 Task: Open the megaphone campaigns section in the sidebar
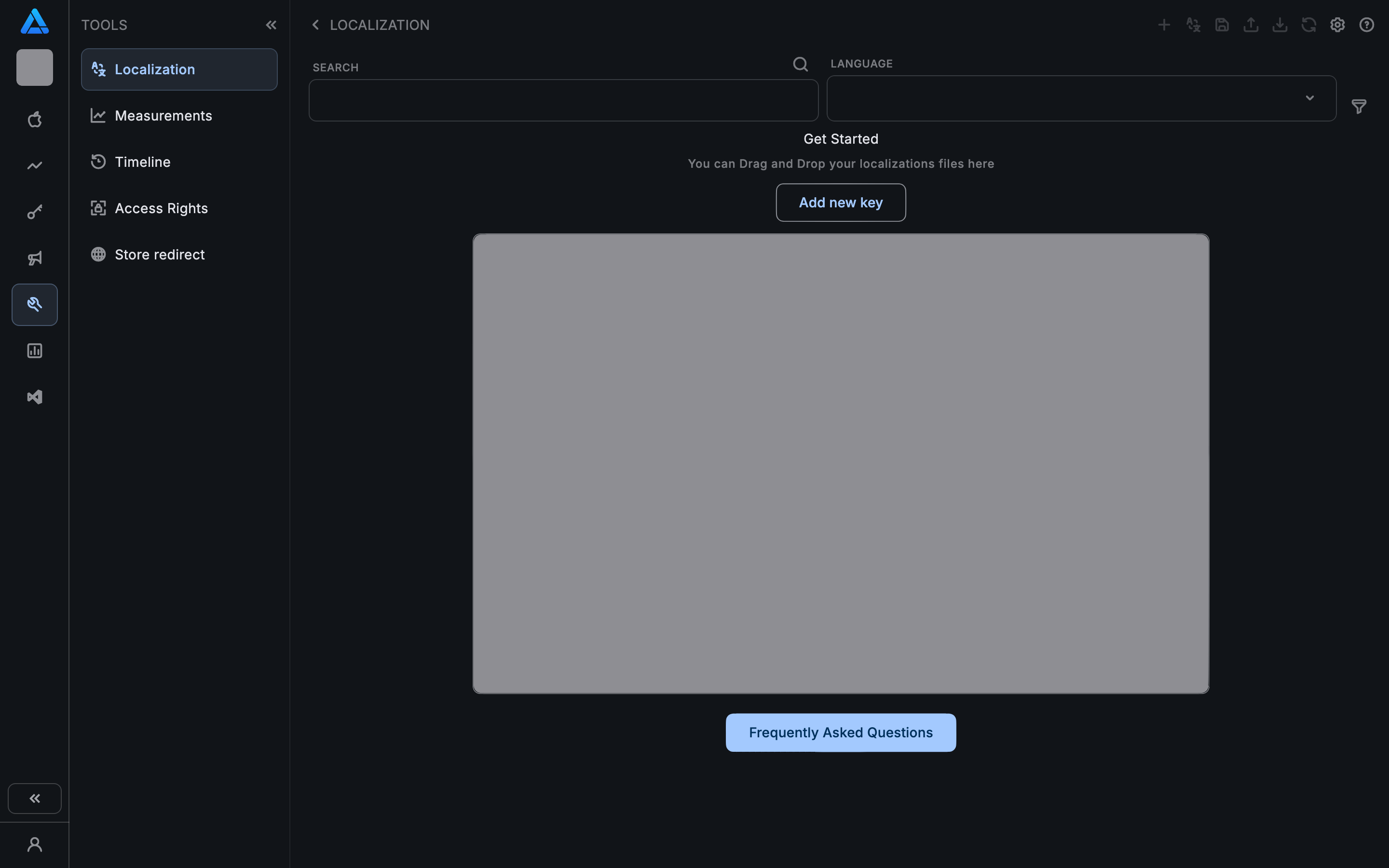34,258
